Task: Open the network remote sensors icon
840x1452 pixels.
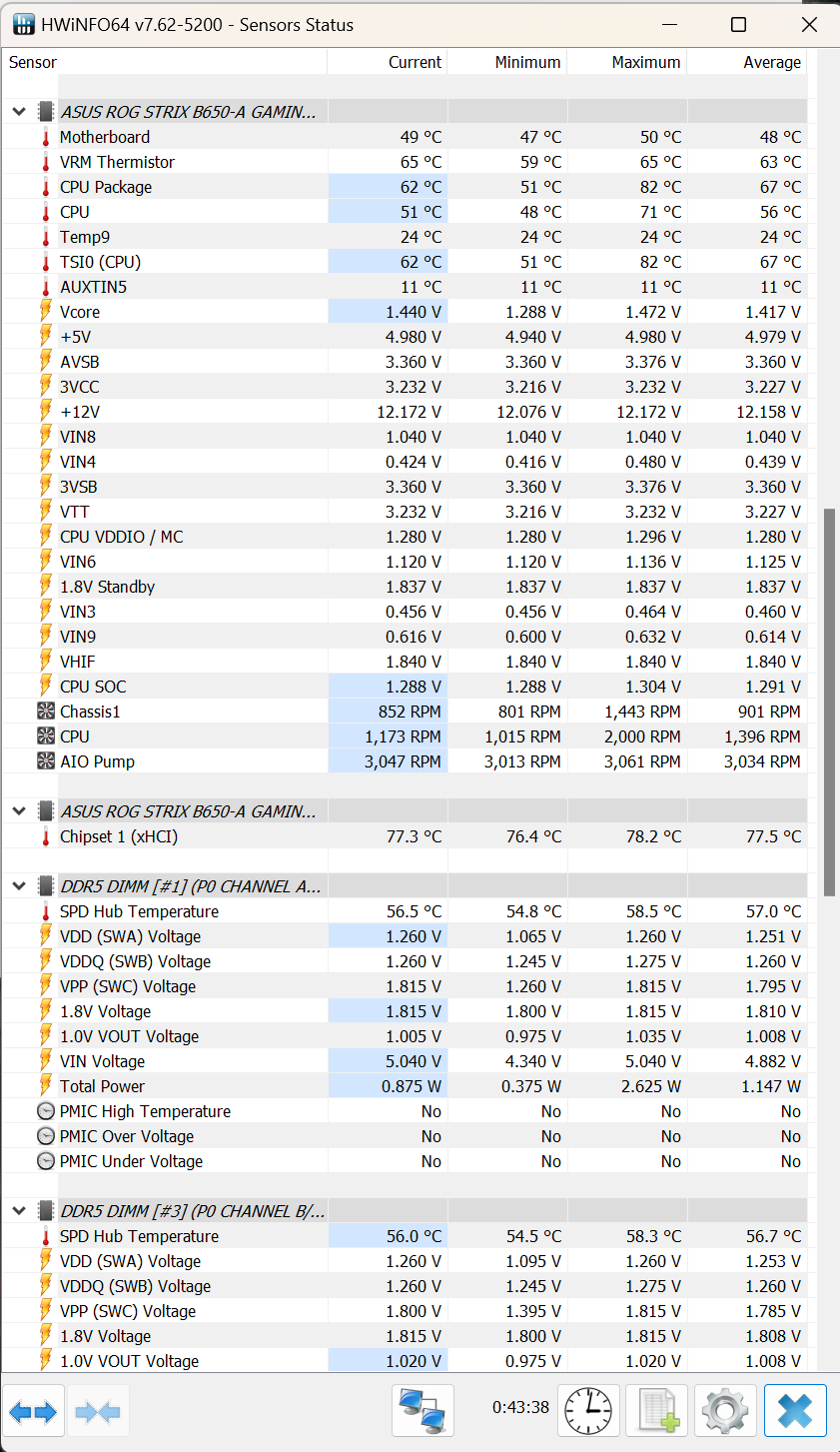Action: pos(423,1411)
